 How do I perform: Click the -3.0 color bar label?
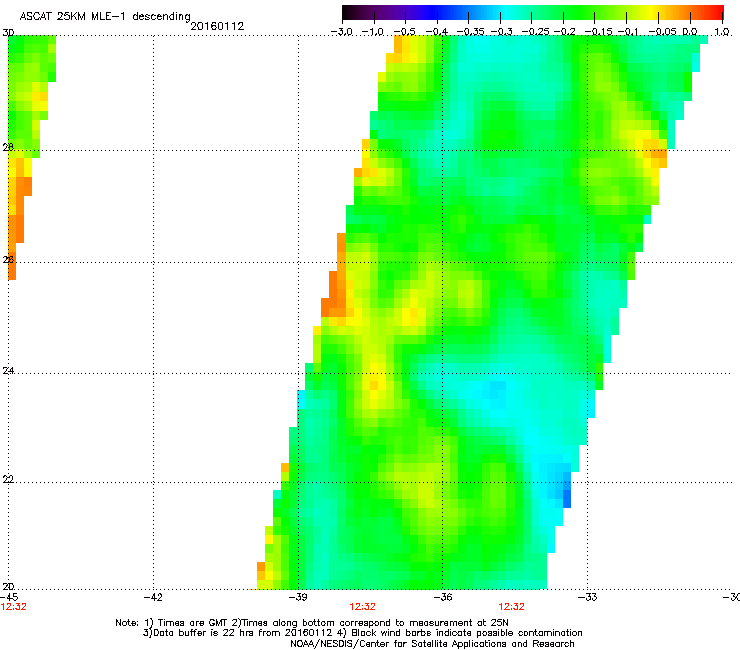coord(341,32)
